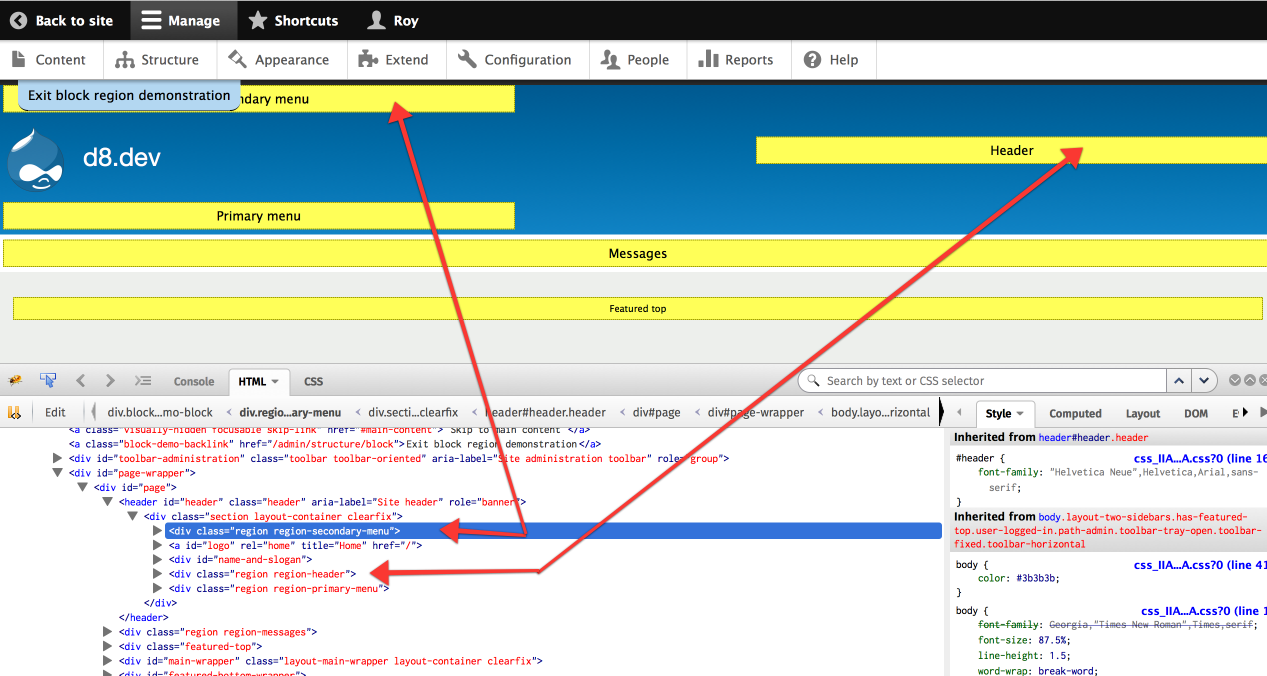Click the Firebug bug icon
Image resolution: width=1267 pixels, height=676 pixels.
[15, 381]
